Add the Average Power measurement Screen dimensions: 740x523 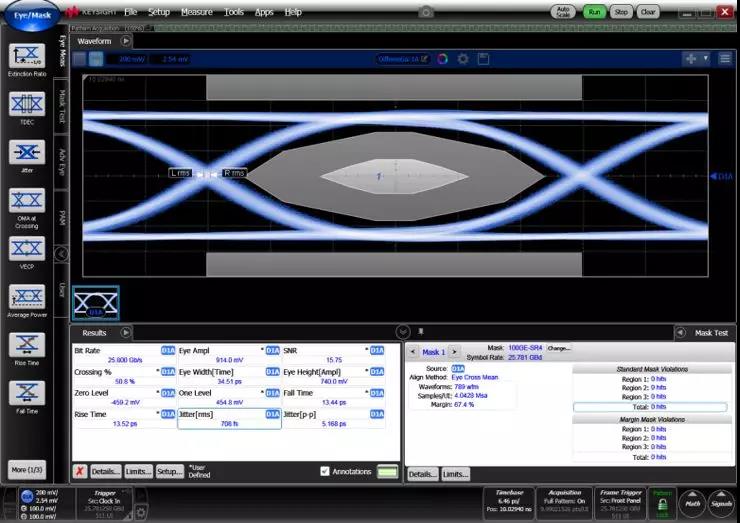click(27, 297)
